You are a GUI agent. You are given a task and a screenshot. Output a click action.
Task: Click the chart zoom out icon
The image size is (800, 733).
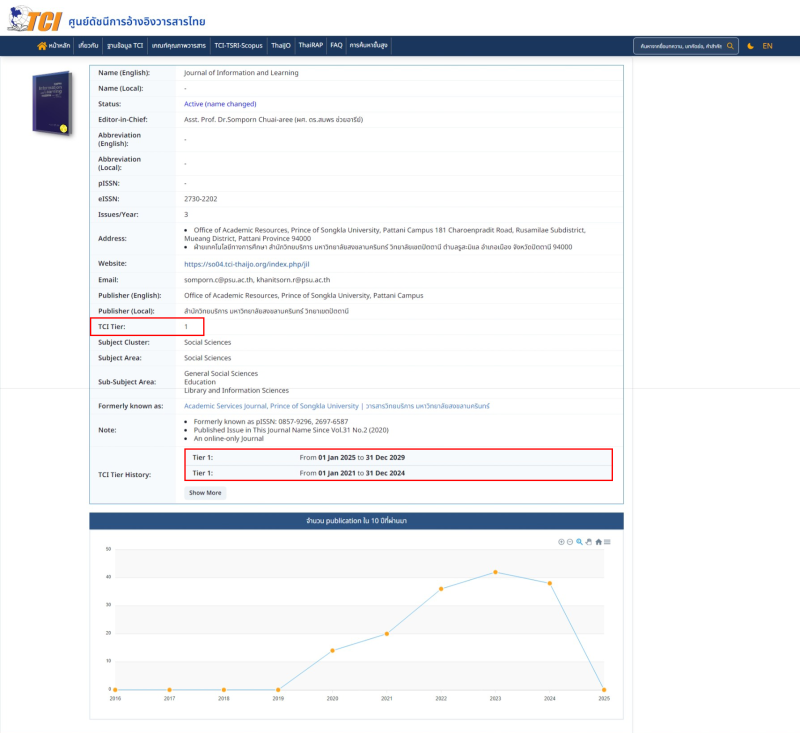570,542
